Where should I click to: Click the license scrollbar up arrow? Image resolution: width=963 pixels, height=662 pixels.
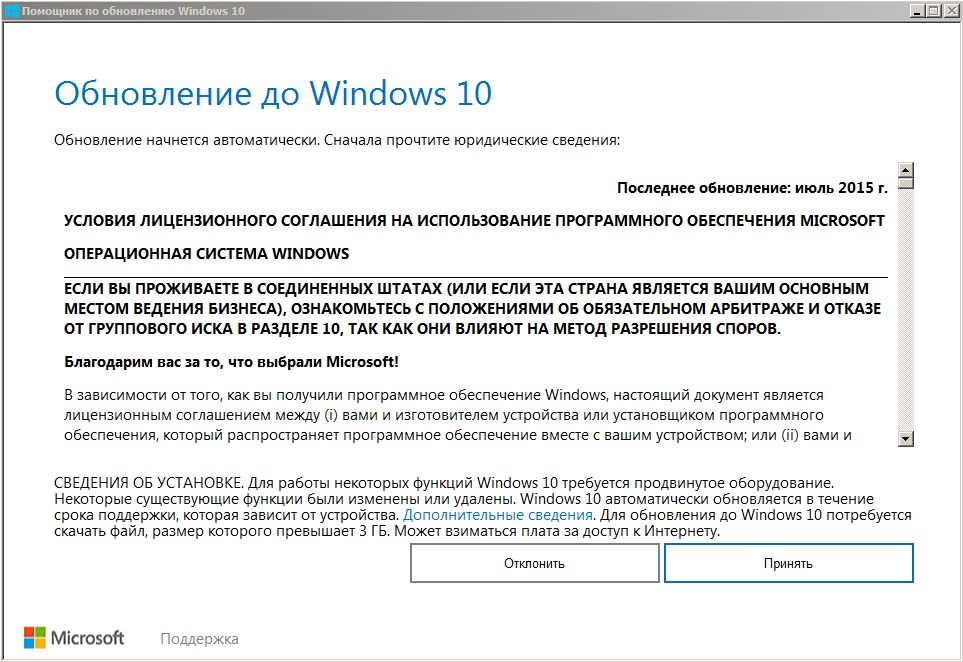[x=905, y=169]
